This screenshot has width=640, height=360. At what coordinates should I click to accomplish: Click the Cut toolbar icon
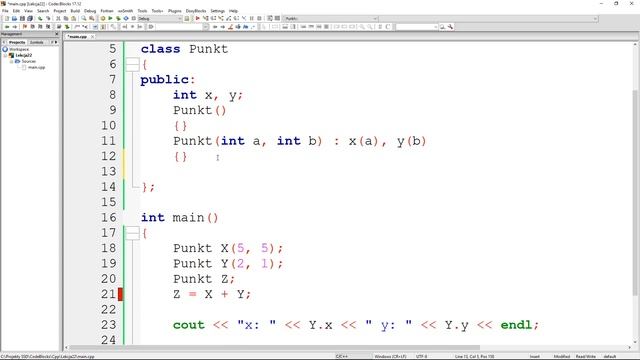(x=58, y=18)
